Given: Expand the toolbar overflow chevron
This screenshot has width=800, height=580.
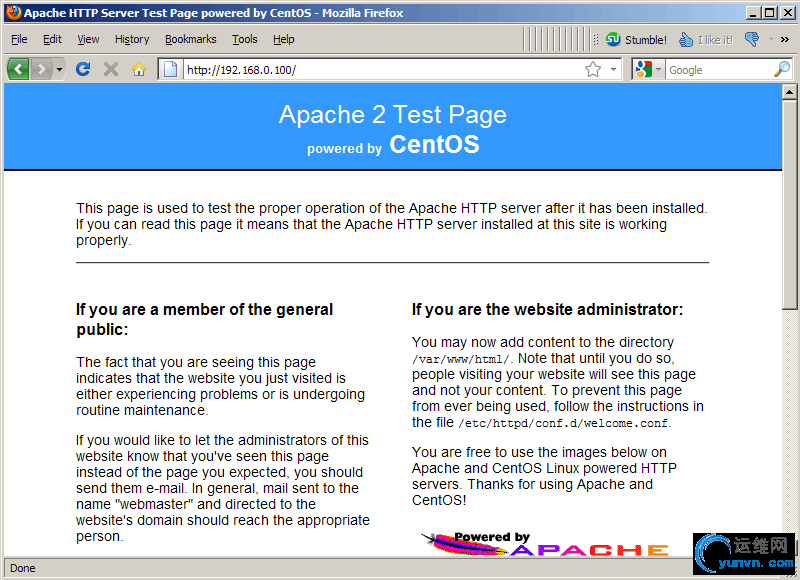Looking at the screenshot, I should click(785, 39).
